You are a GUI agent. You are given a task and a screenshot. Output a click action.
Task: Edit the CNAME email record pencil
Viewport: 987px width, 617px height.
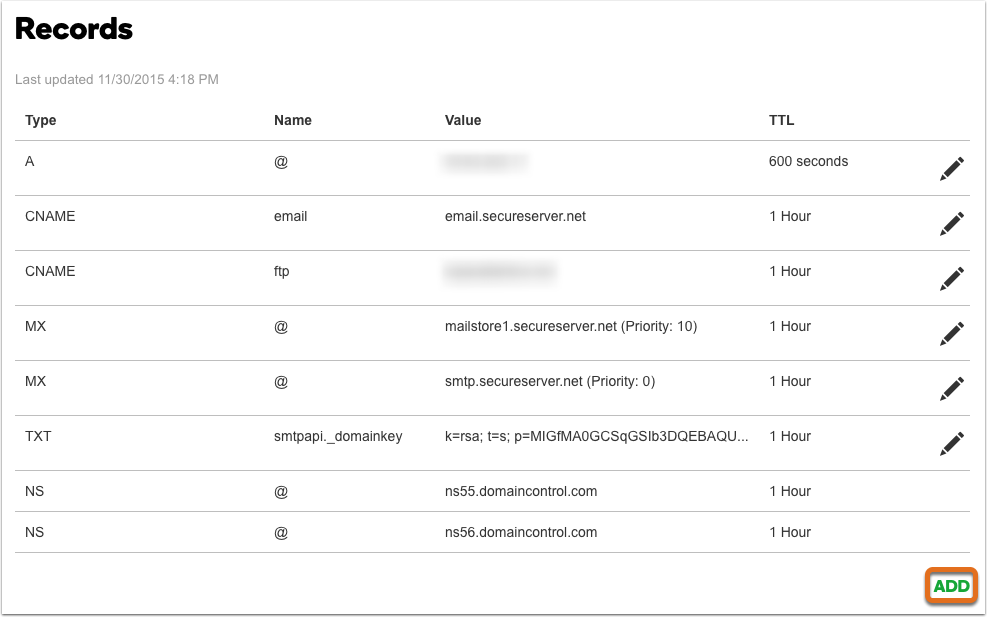pos(952,224)
